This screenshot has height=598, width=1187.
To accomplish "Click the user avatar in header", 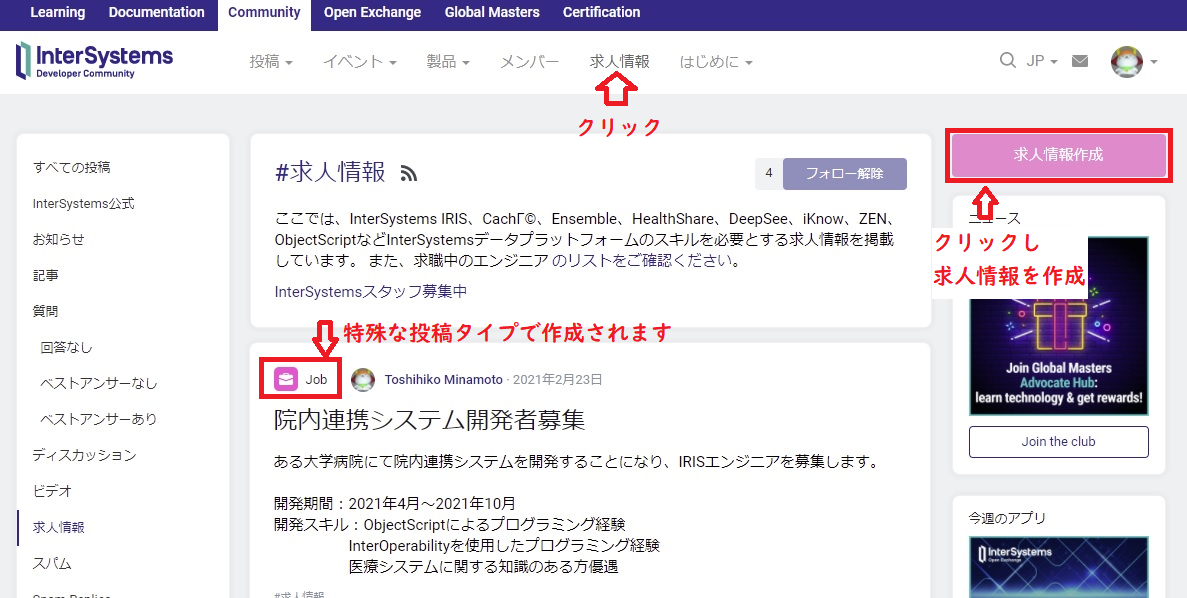I will click(1127, 62).
